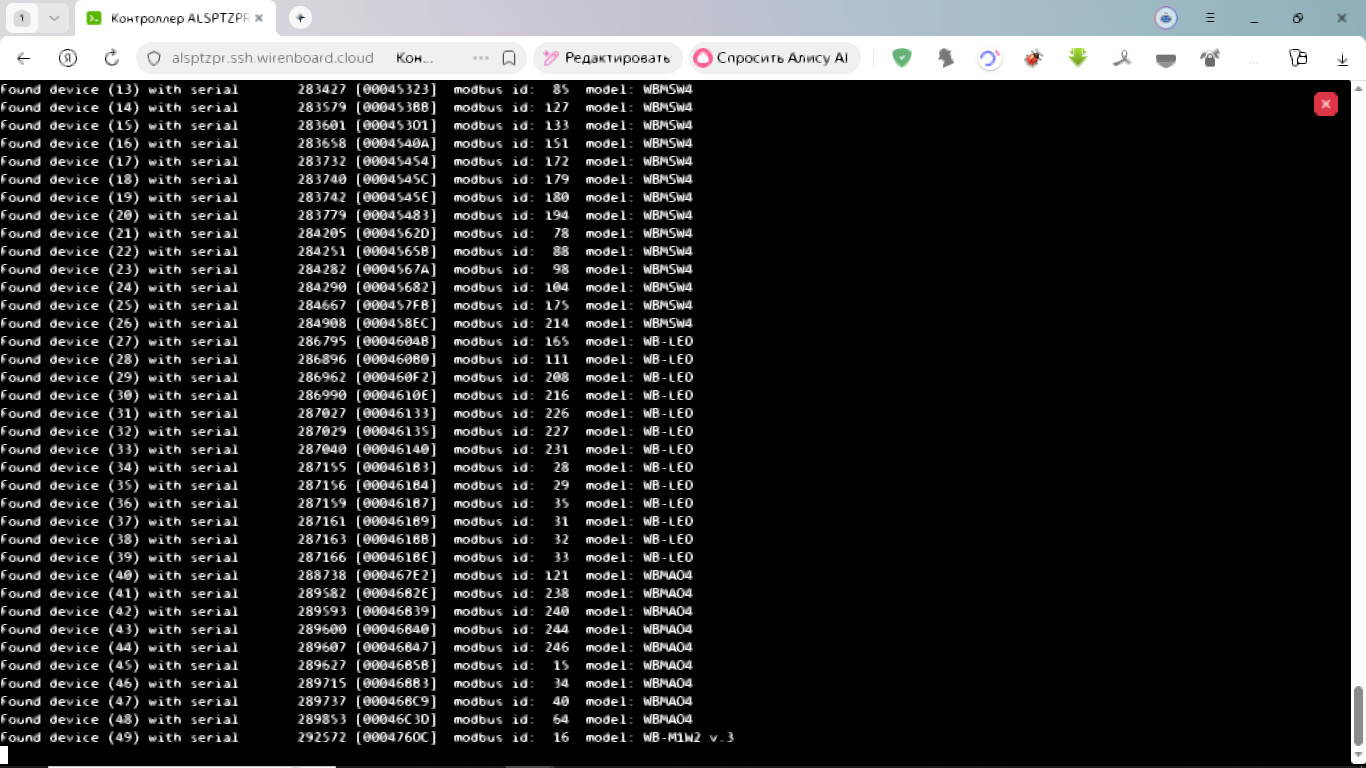Screen dimensions: 1366x768
Task: Click hex value [0004565B] of device 22
Action: point(396,251)
